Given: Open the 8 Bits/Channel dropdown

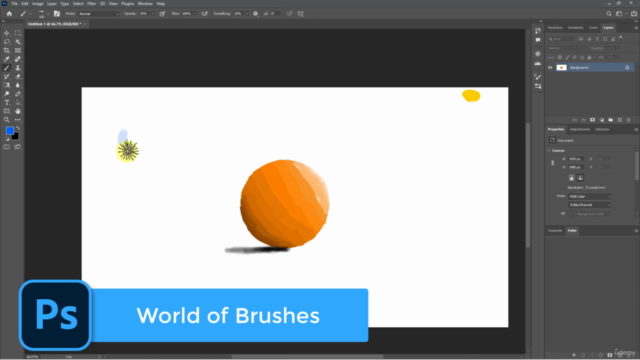Looking at the screenshot, I should click(x=590, y=205).
